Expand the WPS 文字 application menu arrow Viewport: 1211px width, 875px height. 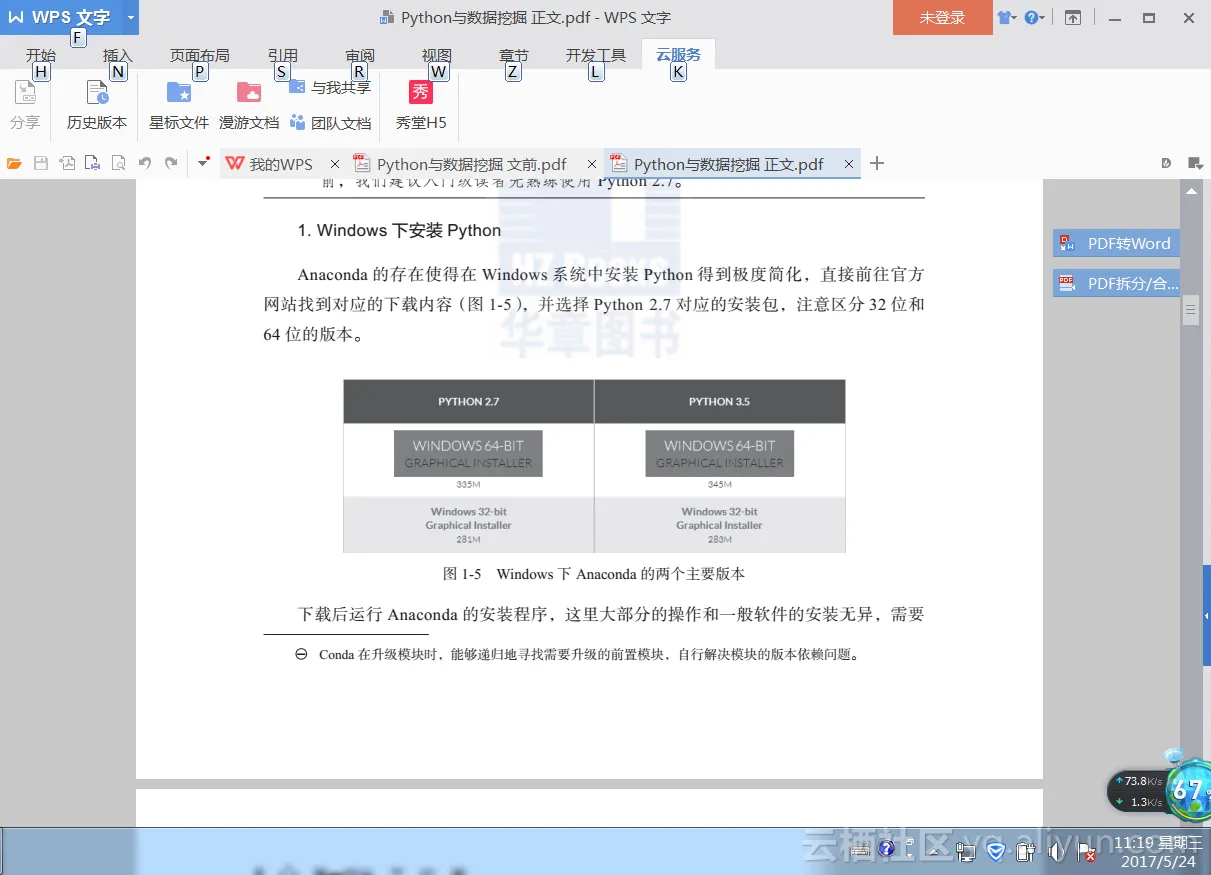pos(130,18)
